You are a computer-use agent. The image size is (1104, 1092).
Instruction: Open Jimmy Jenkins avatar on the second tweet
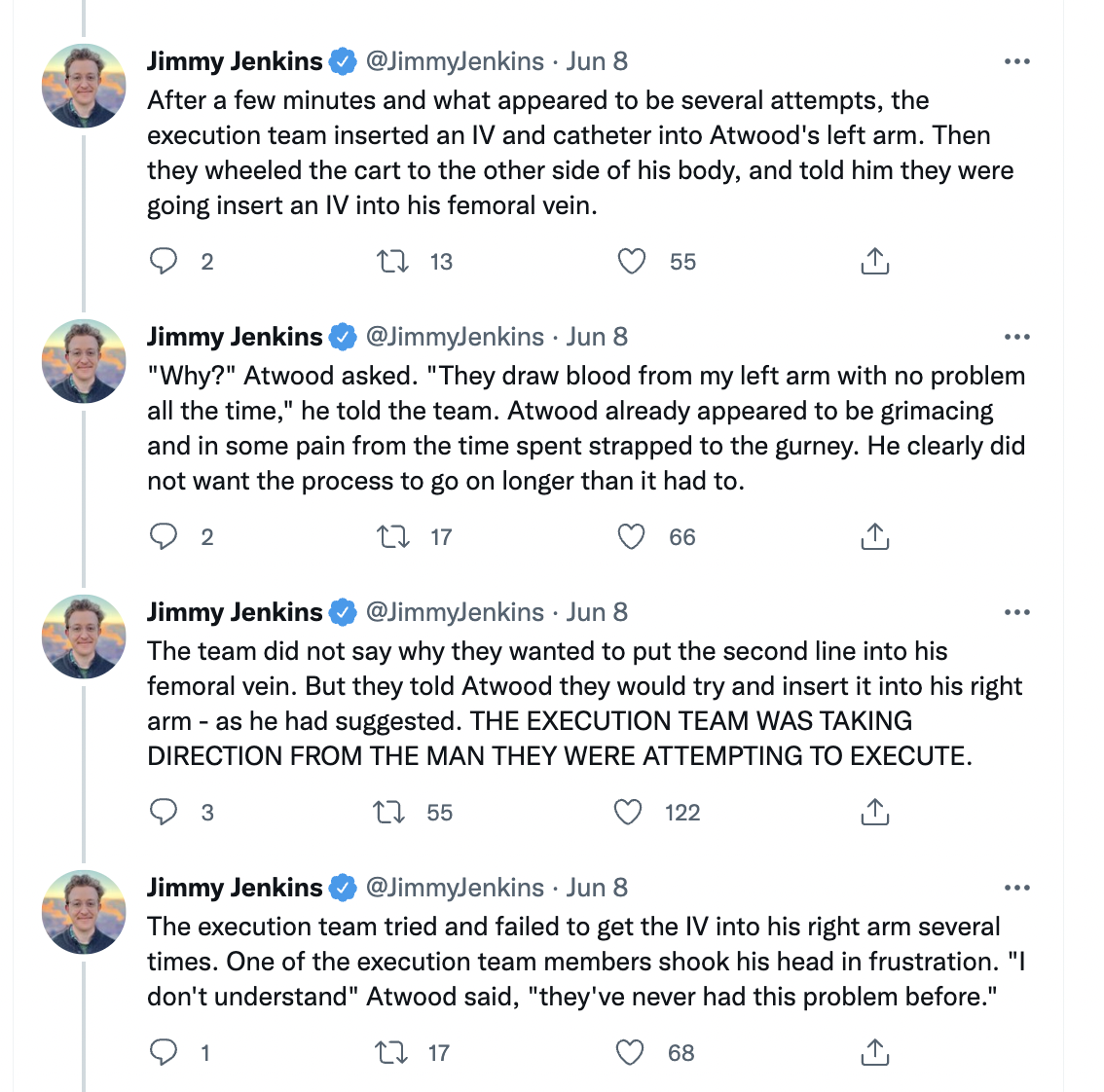84,361
